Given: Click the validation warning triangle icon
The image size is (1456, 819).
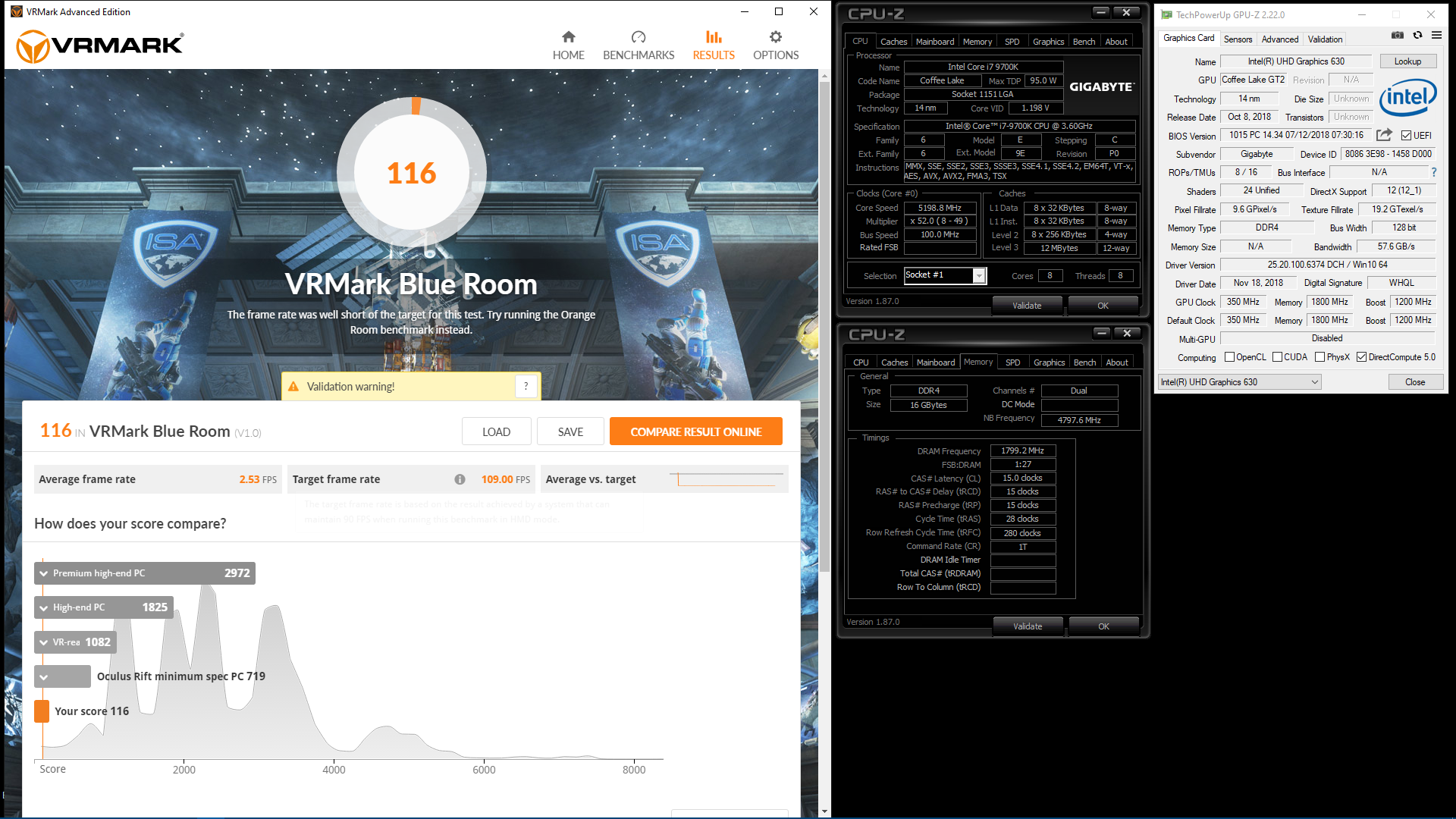Looking at the screenshot, I should 293,387.
